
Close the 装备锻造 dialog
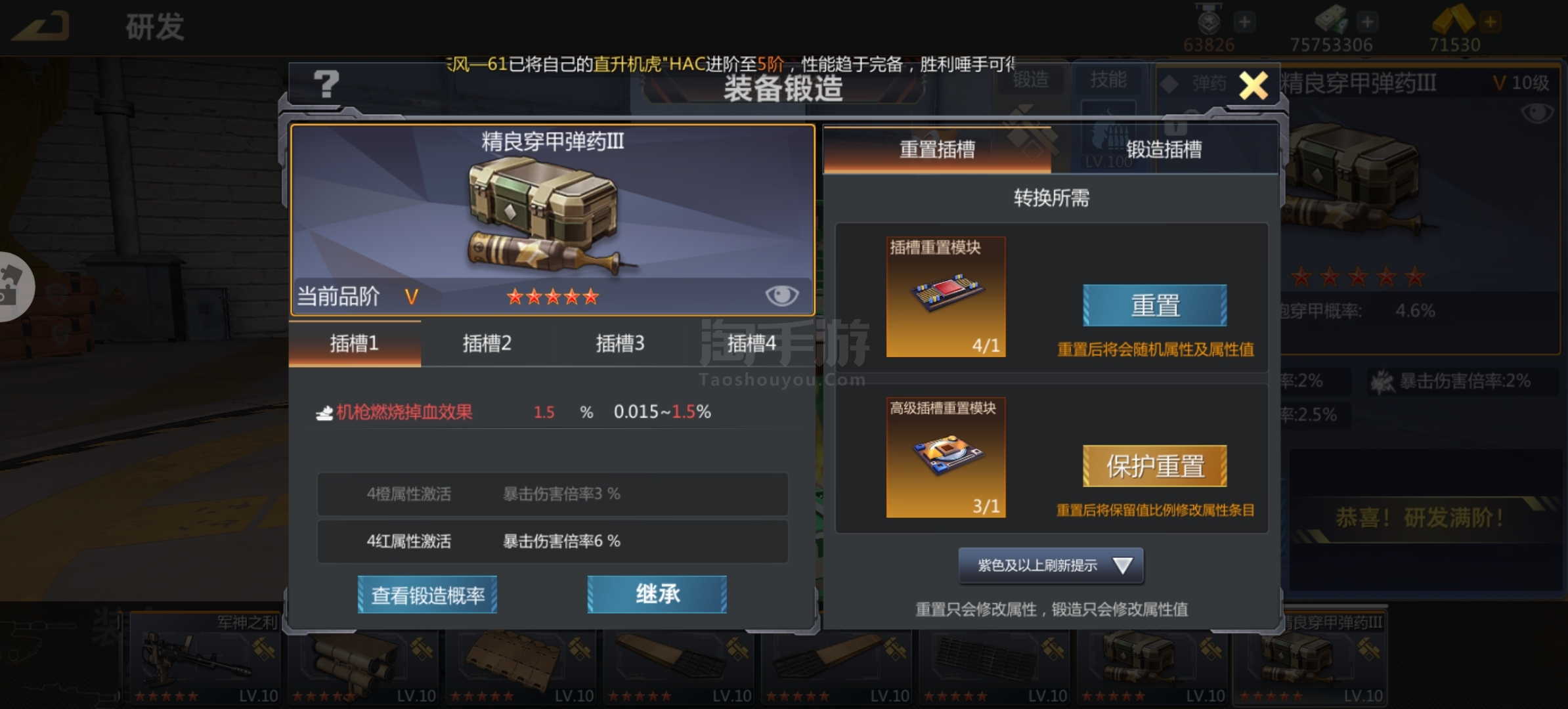[x=1253, y=85]
